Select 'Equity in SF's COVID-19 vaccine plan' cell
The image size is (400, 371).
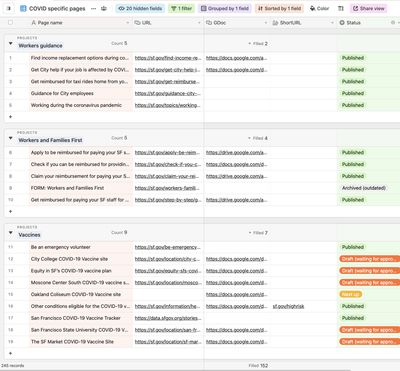tap(80, 271)
